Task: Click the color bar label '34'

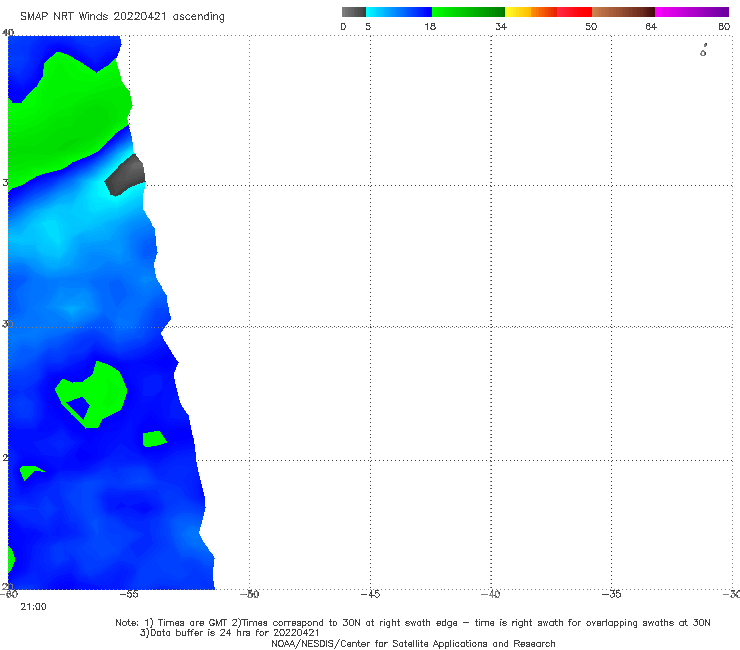Action: 501,26
